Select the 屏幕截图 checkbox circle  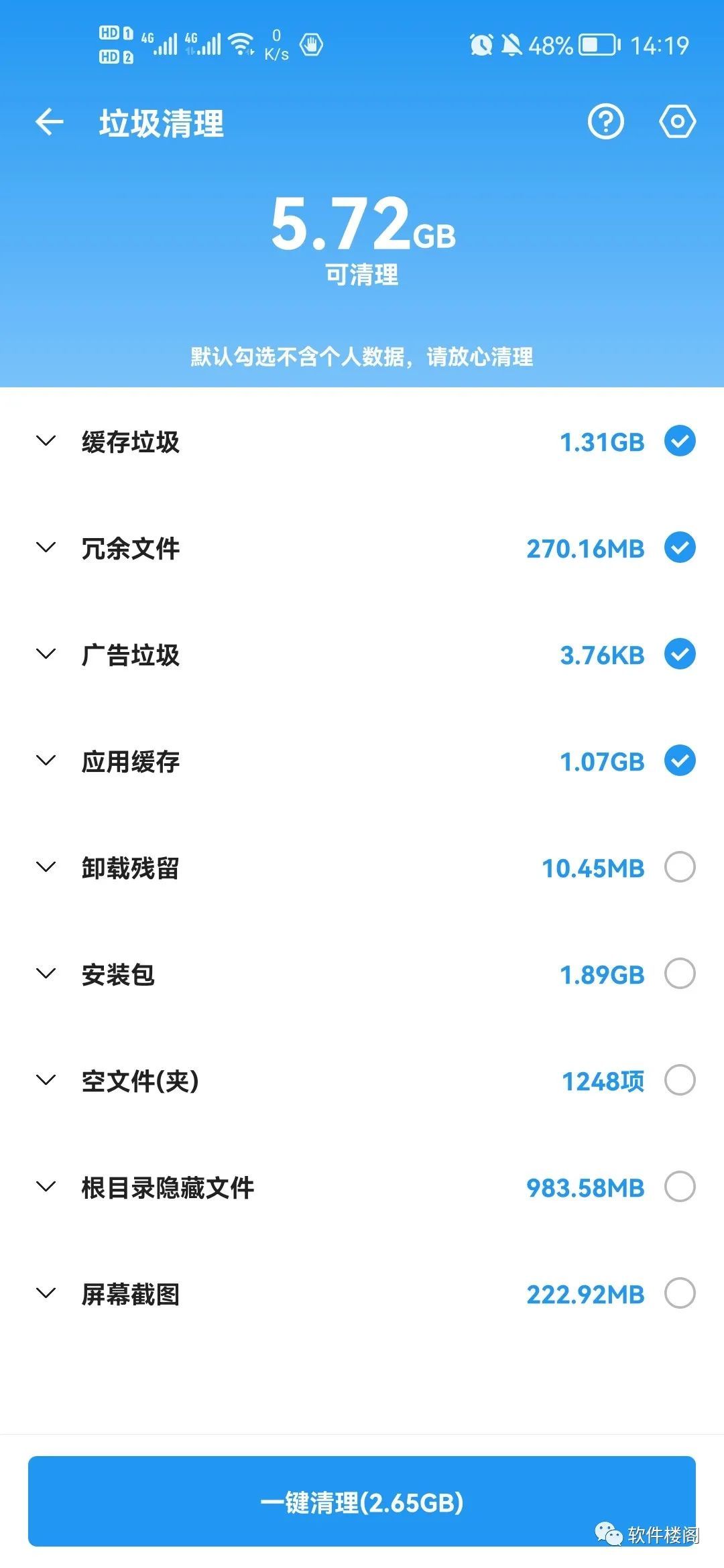point(679,1293)
